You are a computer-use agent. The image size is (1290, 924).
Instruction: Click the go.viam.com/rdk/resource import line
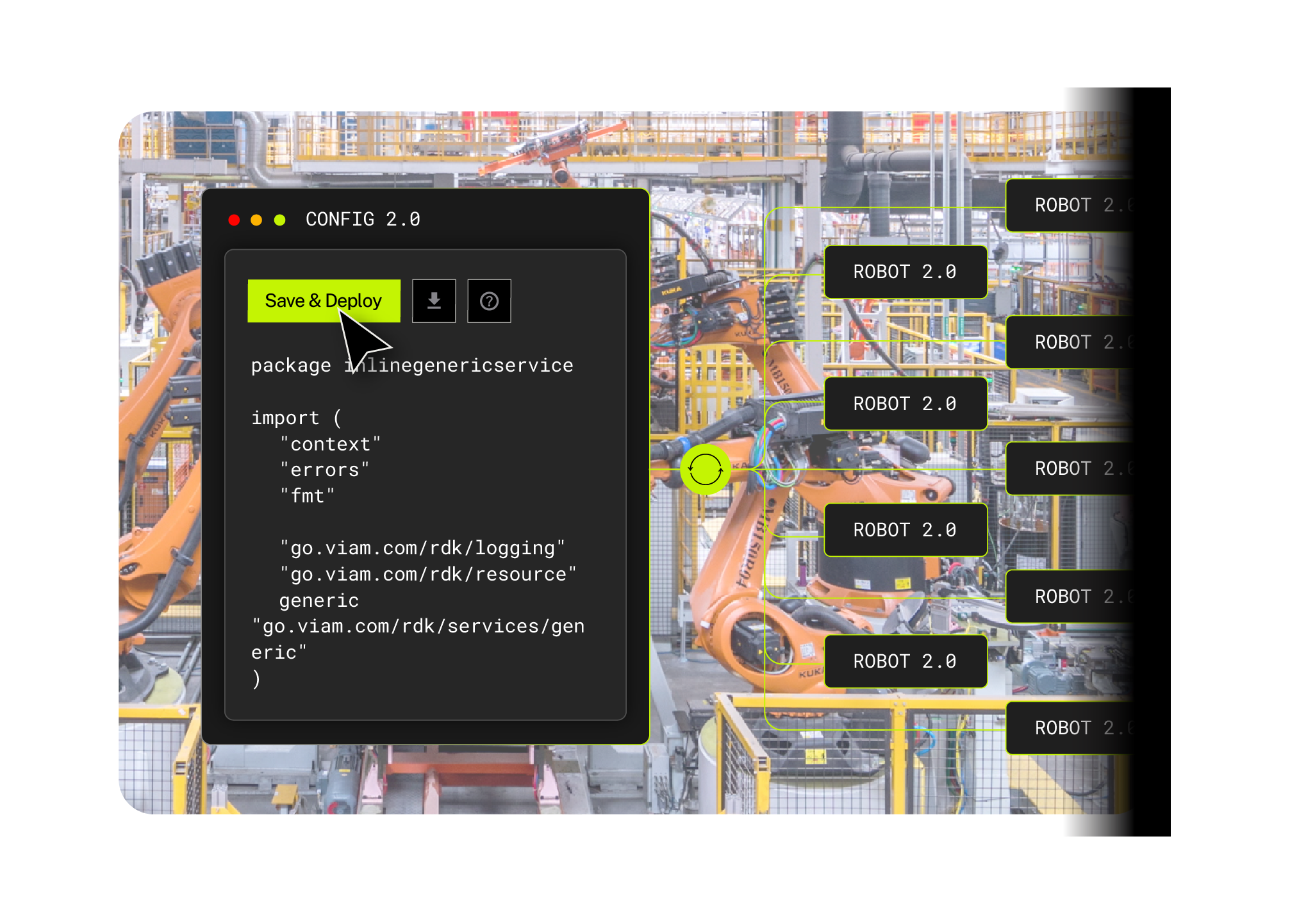[x=427, y=574]
